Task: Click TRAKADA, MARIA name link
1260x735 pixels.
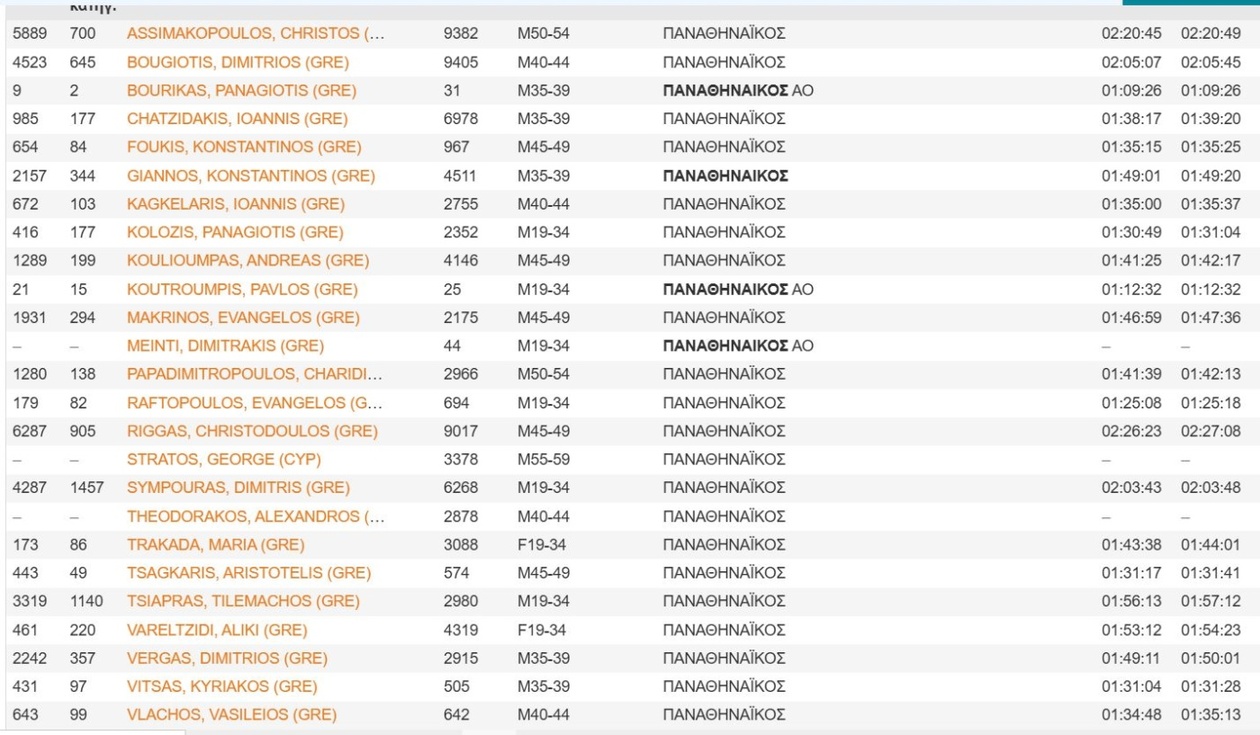Action: point(215,545)
